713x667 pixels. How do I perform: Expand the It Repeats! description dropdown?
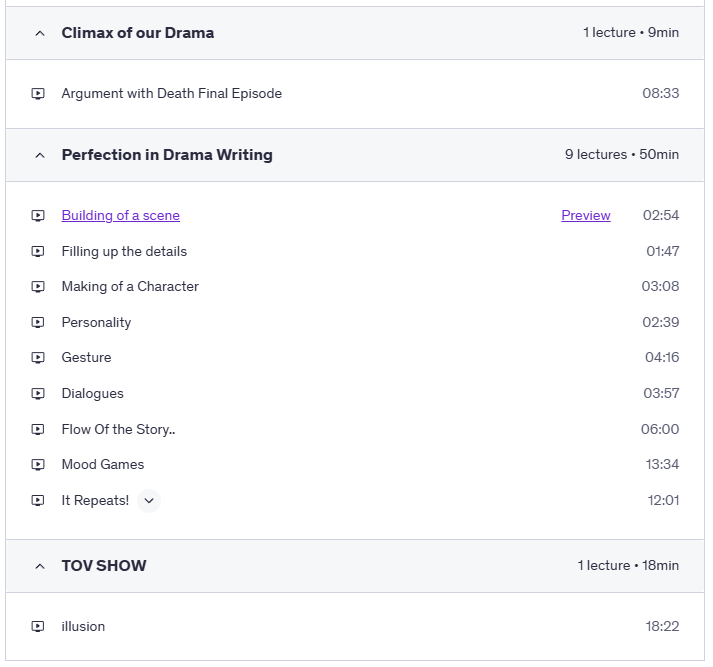click(149, 501)
